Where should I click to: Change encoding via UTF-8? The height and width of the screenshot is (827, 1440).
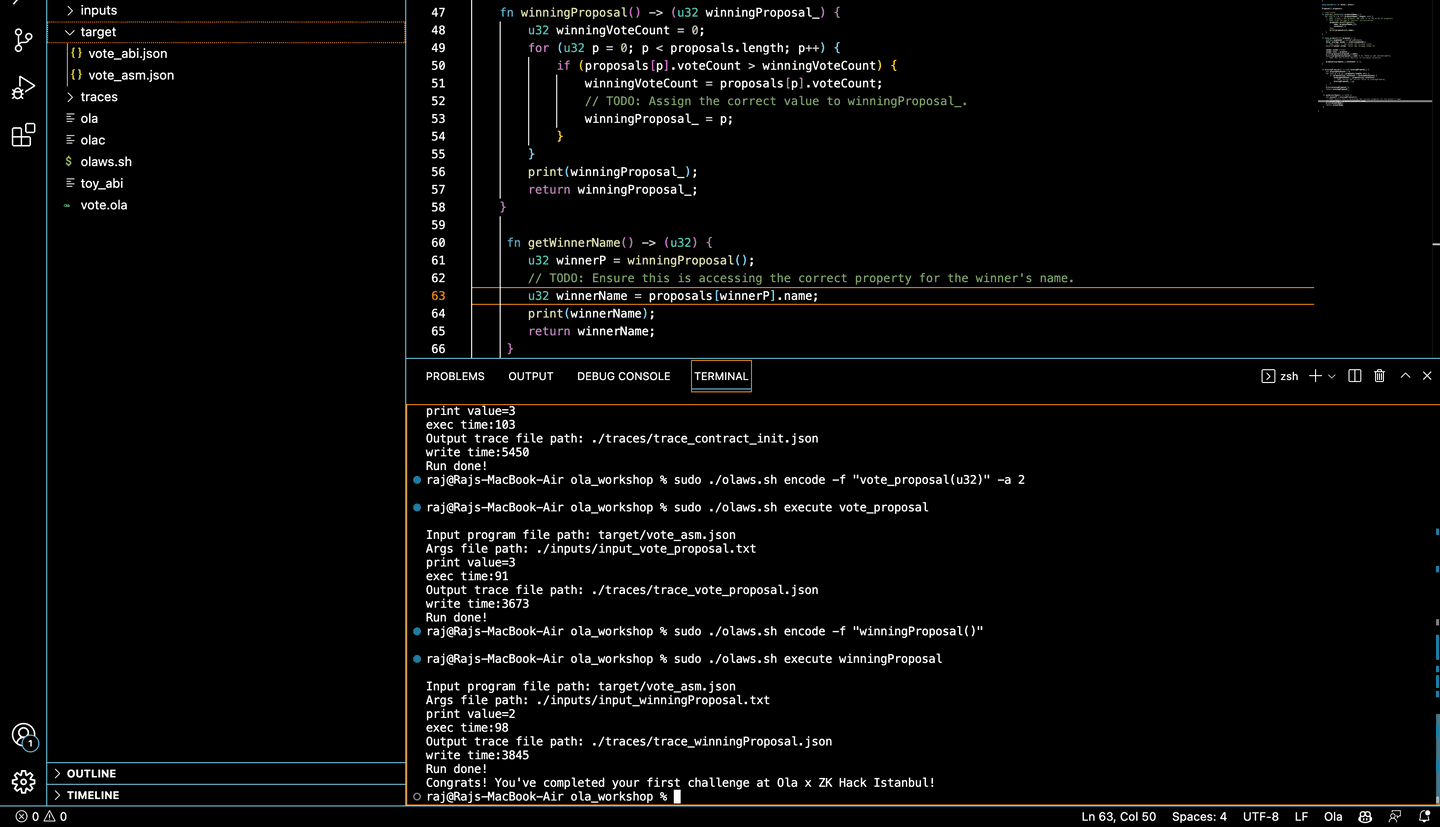(1261, 817)
